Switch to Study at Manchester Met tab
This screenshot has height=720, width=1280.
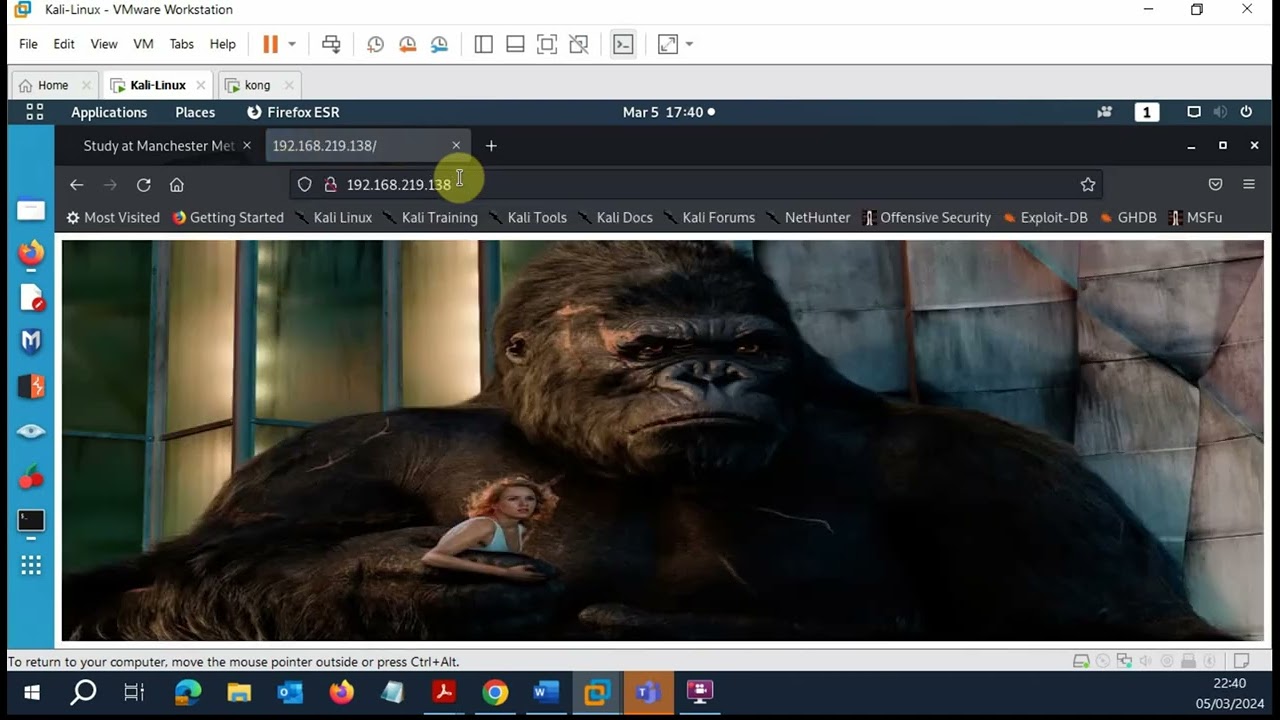coord(158,146)
